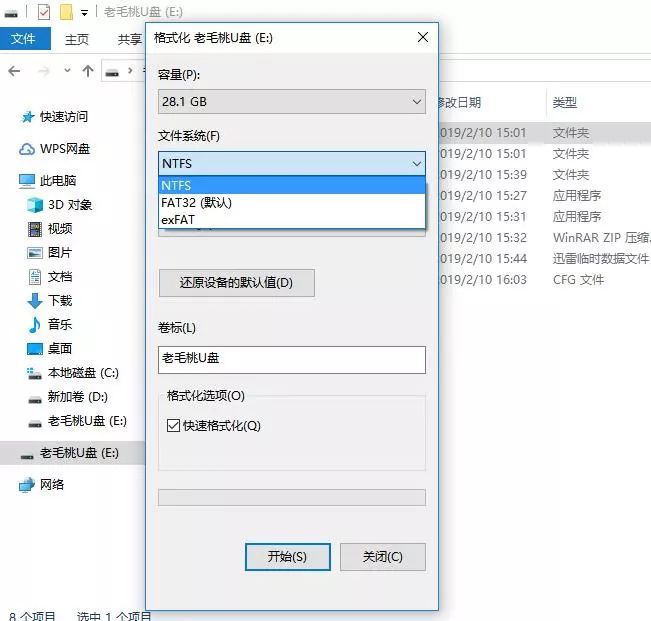Click the 关闭(C) button

pyautogui.click(x=382, y=557)
